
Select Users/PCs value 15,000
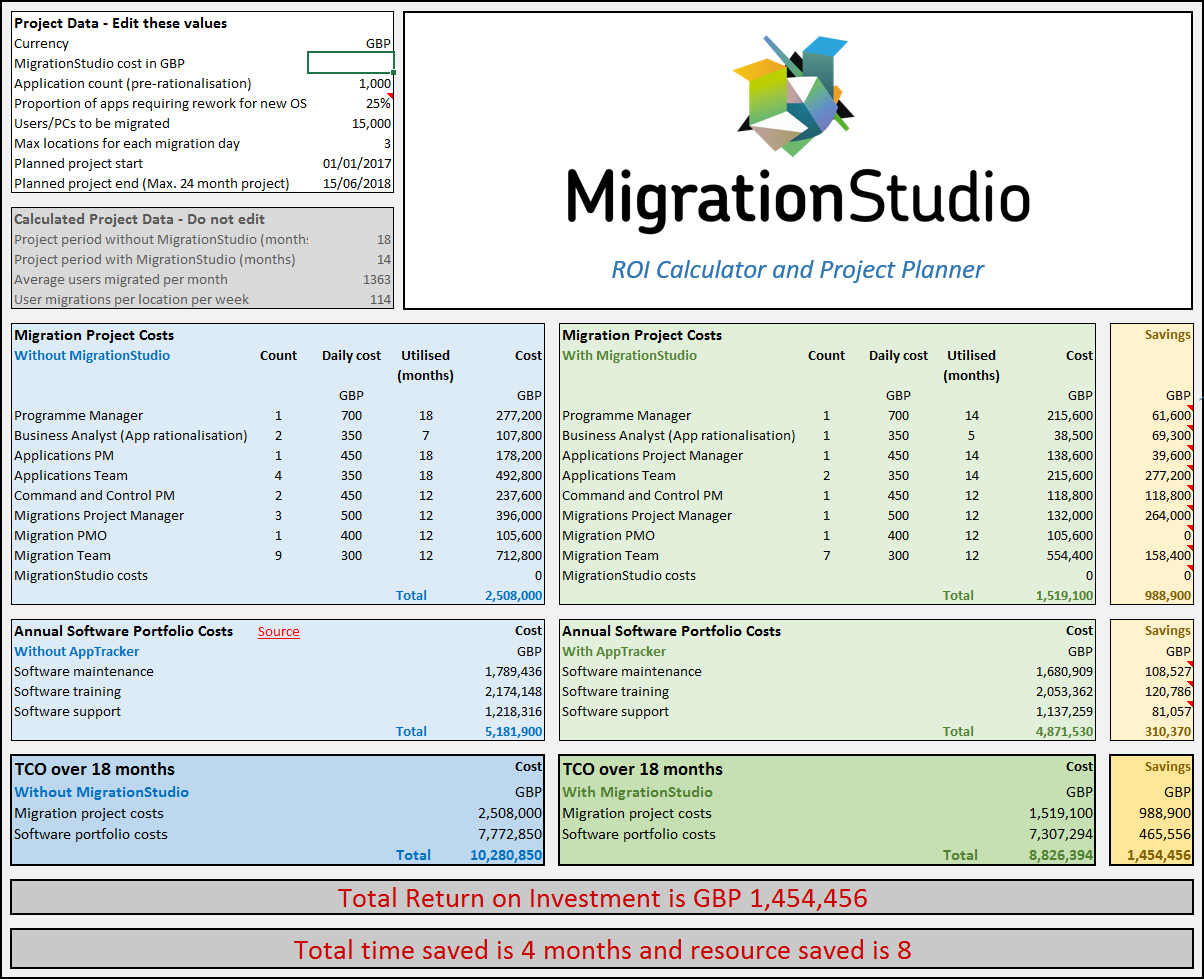[372, 124]
